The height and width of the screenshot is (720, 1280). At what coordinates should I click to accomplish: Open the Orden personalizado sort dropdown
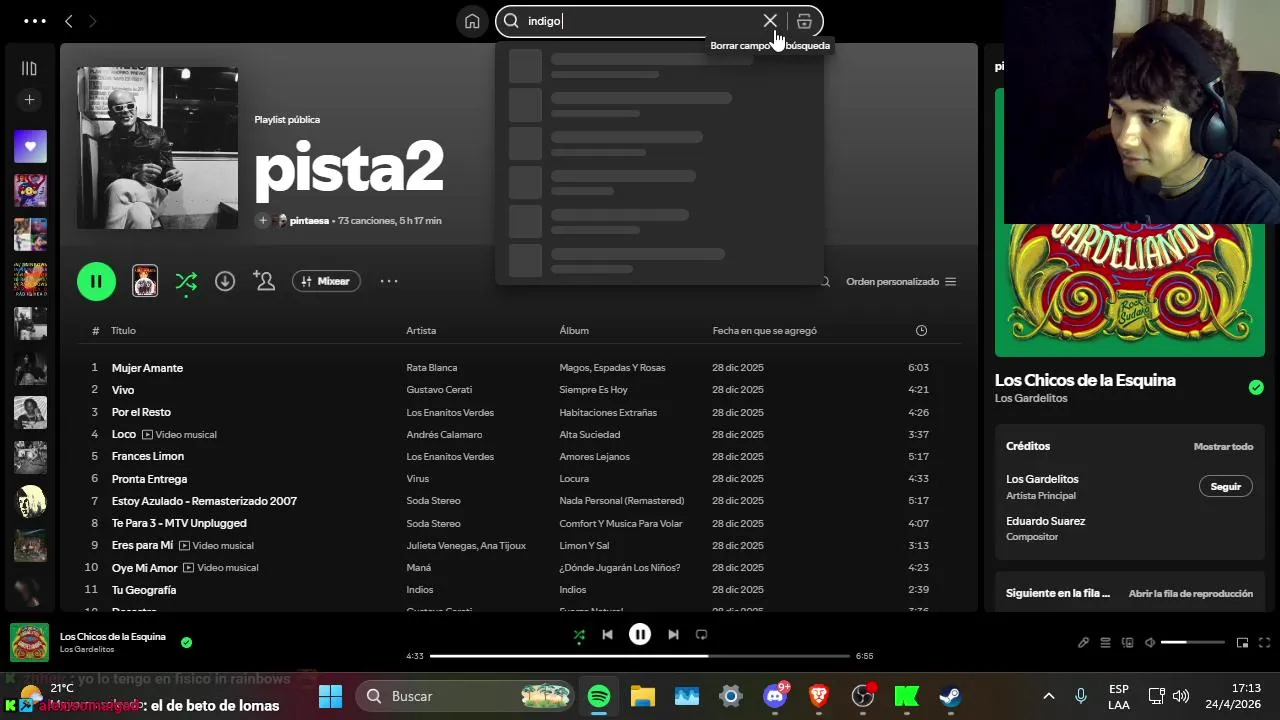point(901,282)
